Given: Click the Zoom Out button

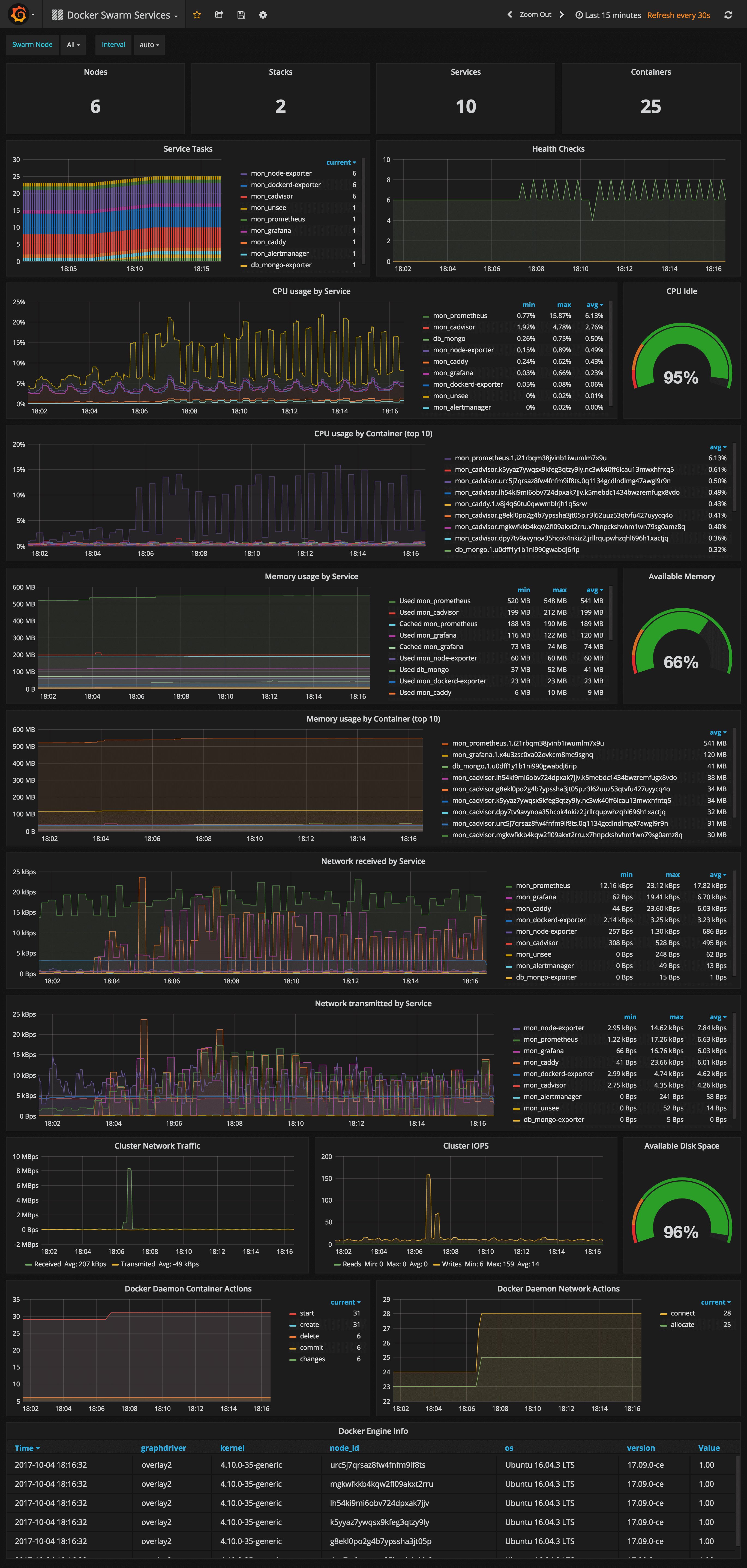Looking at the screenshot, I should [x=535, y=15].
